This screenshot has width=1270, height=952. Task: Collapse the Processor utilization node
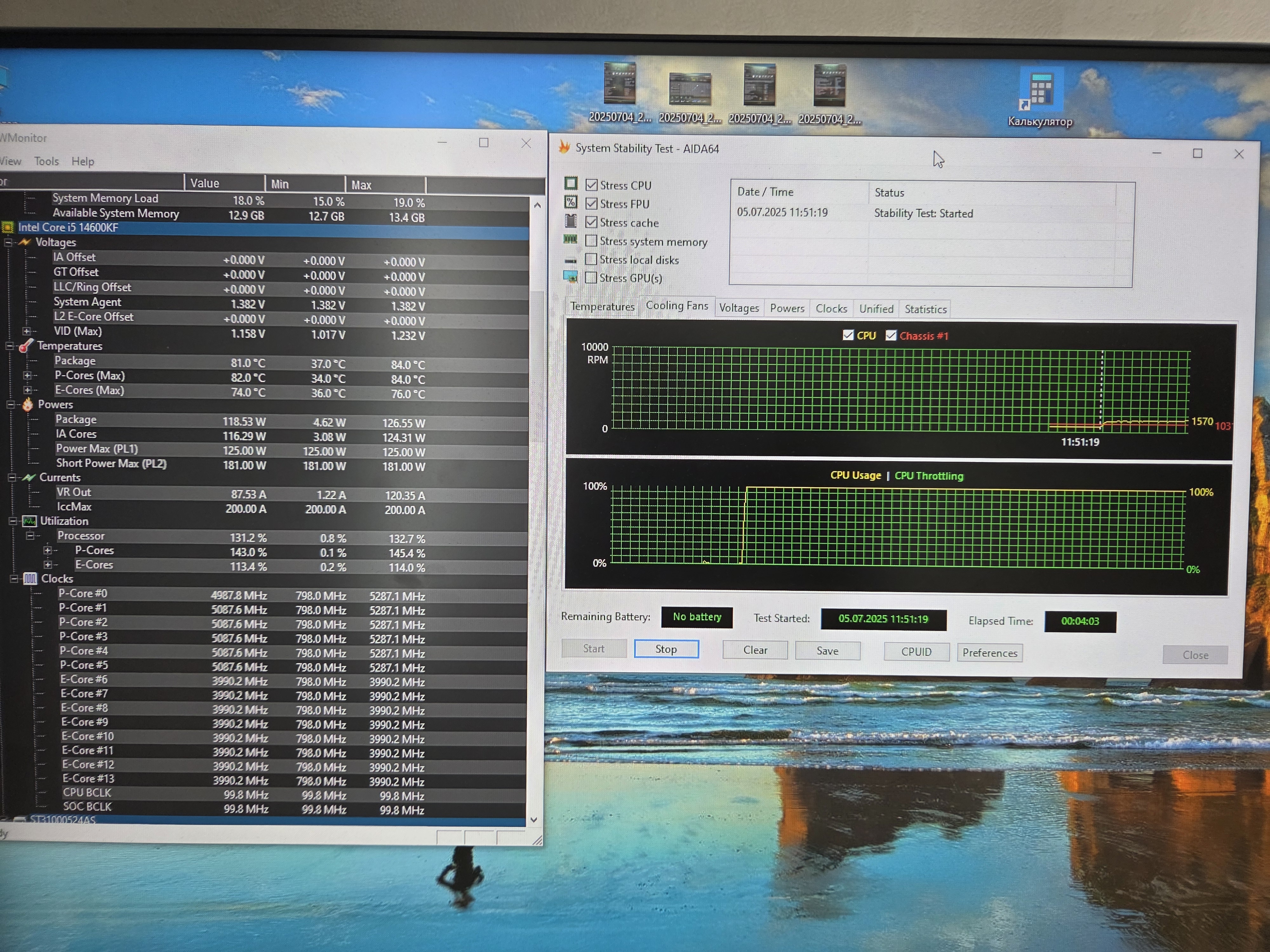tap(30, 536)
